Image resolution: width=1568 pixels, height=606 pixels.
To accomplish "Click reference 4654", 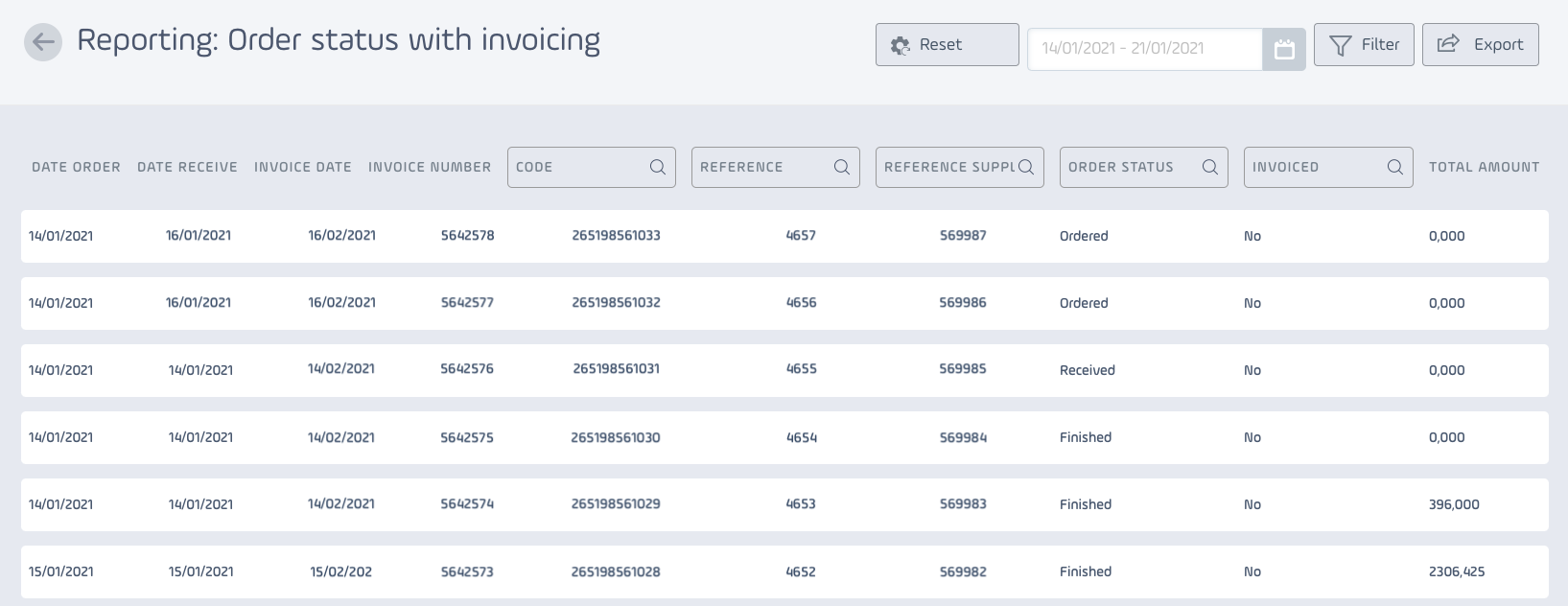I will point(802,437).
